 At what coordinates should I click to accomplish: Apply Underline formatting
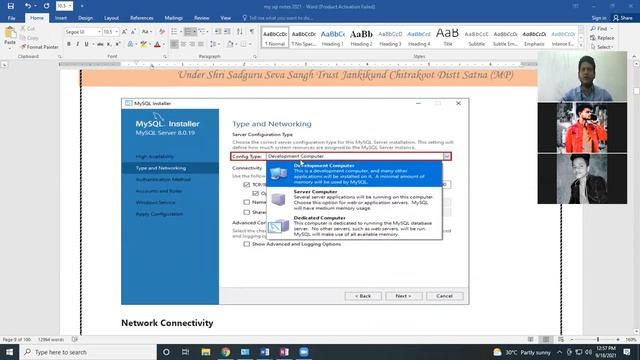click(x=86, y=44)
